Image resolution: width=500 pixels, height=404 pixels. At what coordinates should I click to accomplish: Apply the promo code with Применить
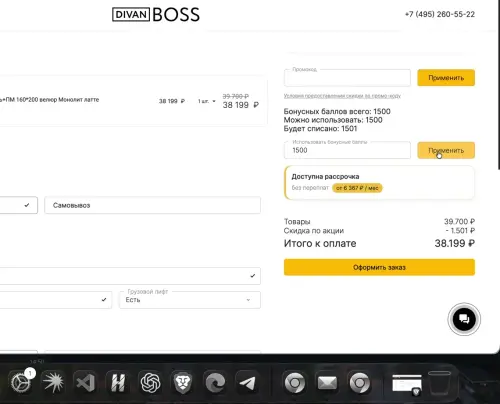tap(446, 78)
